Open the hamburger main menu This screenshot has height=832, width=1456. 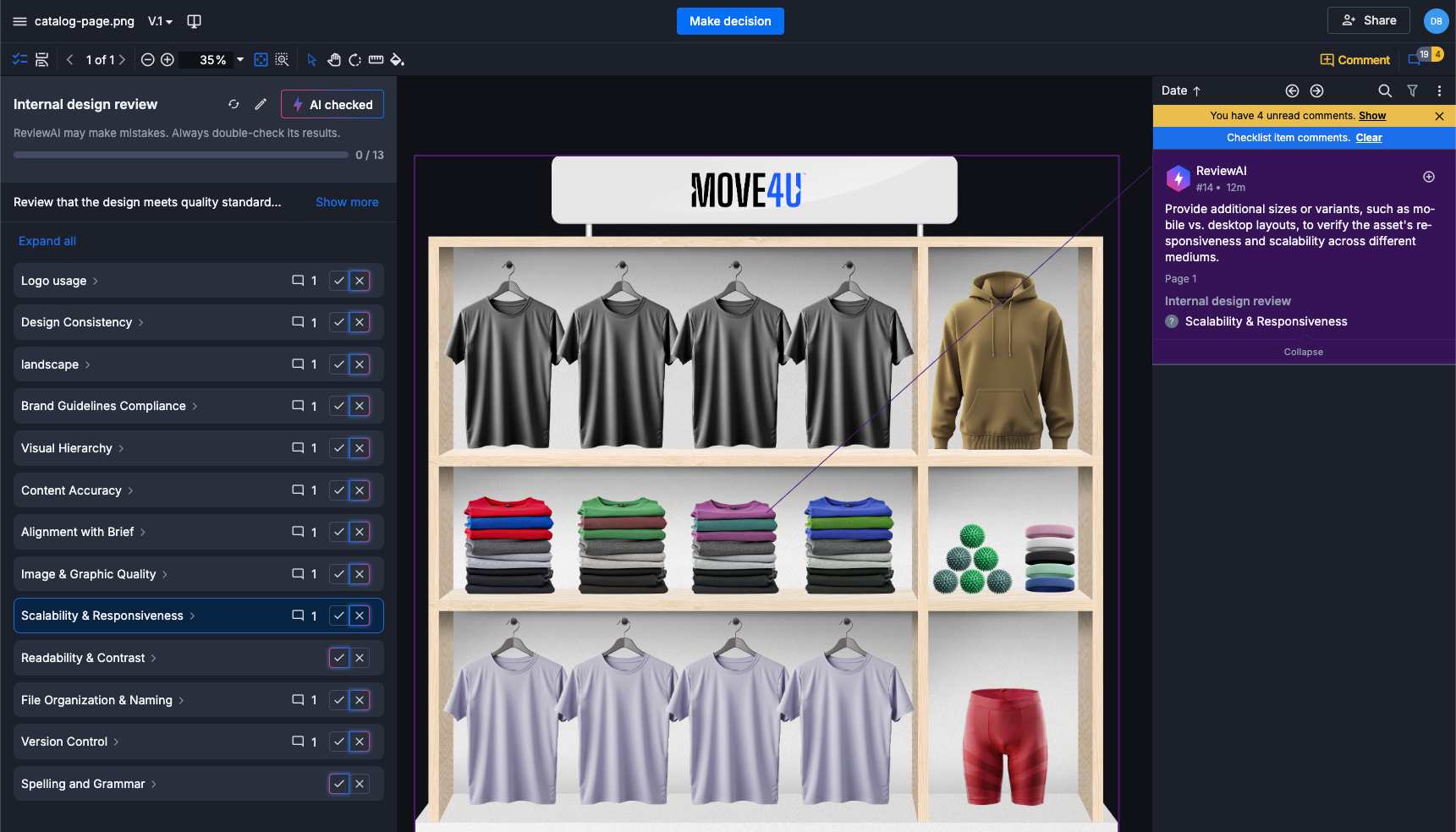19,21
